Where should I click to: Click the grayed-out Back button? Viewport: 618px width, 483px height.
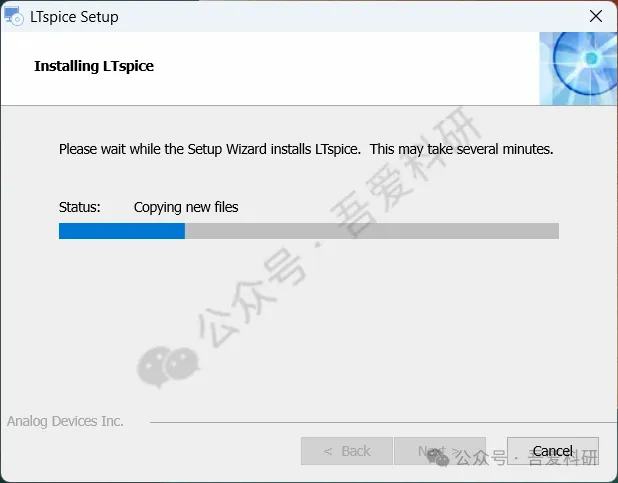pos(347,451)
